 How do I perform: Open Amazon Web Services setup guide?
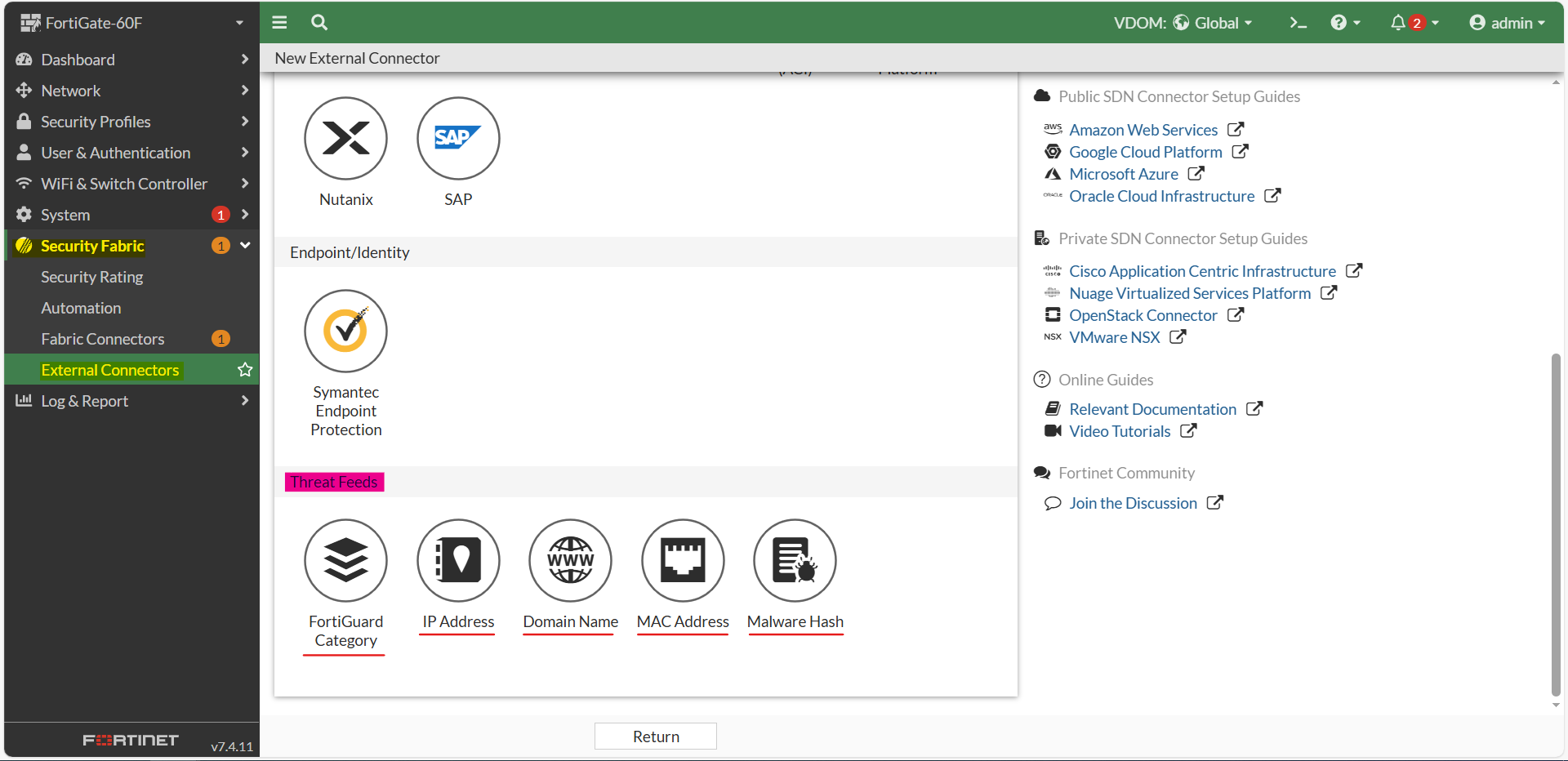pyautogui.click(x=1143, y=130)
